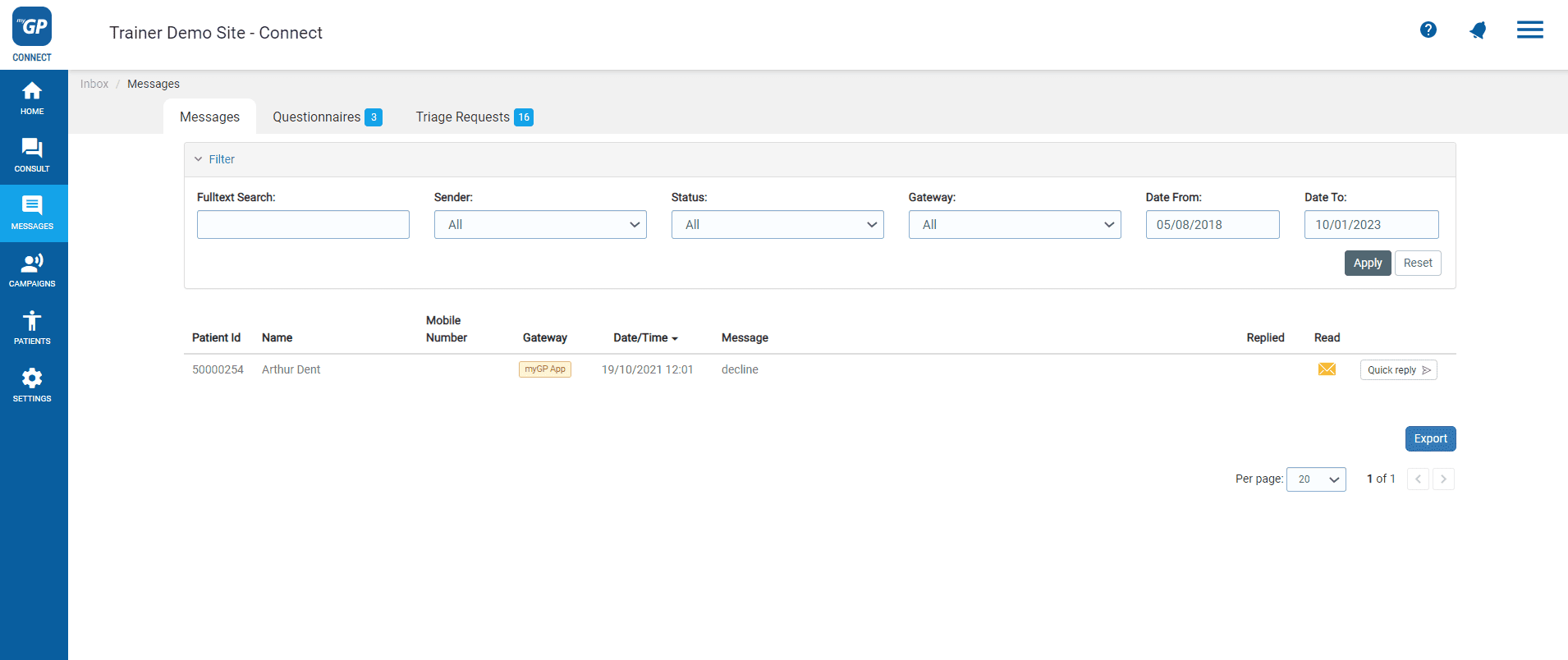Focus the Fulltext Search field
1568x660 pixels.
click(303, 225)
